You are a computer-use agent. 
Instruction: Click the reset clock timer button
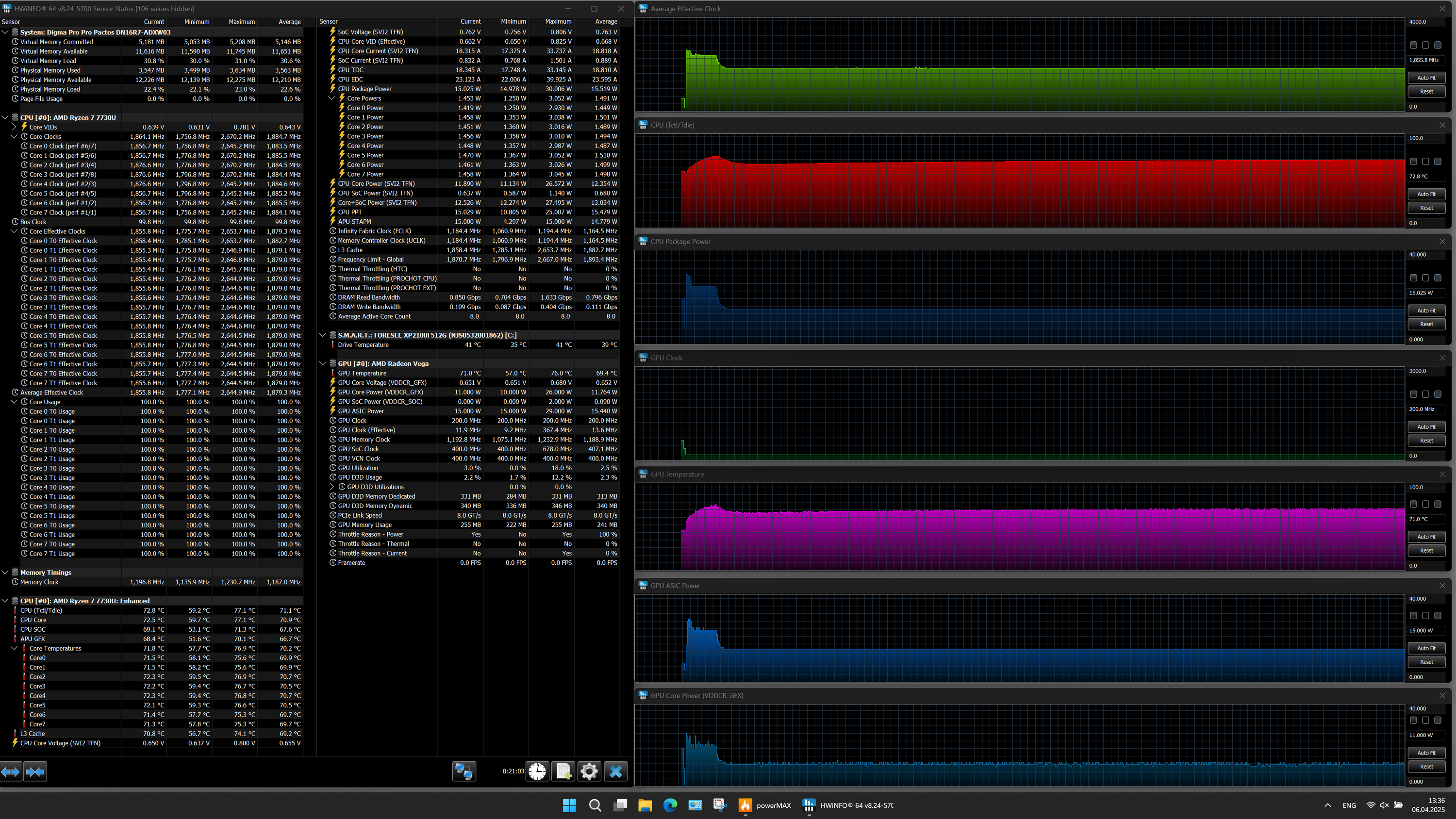tap(537, 771)
